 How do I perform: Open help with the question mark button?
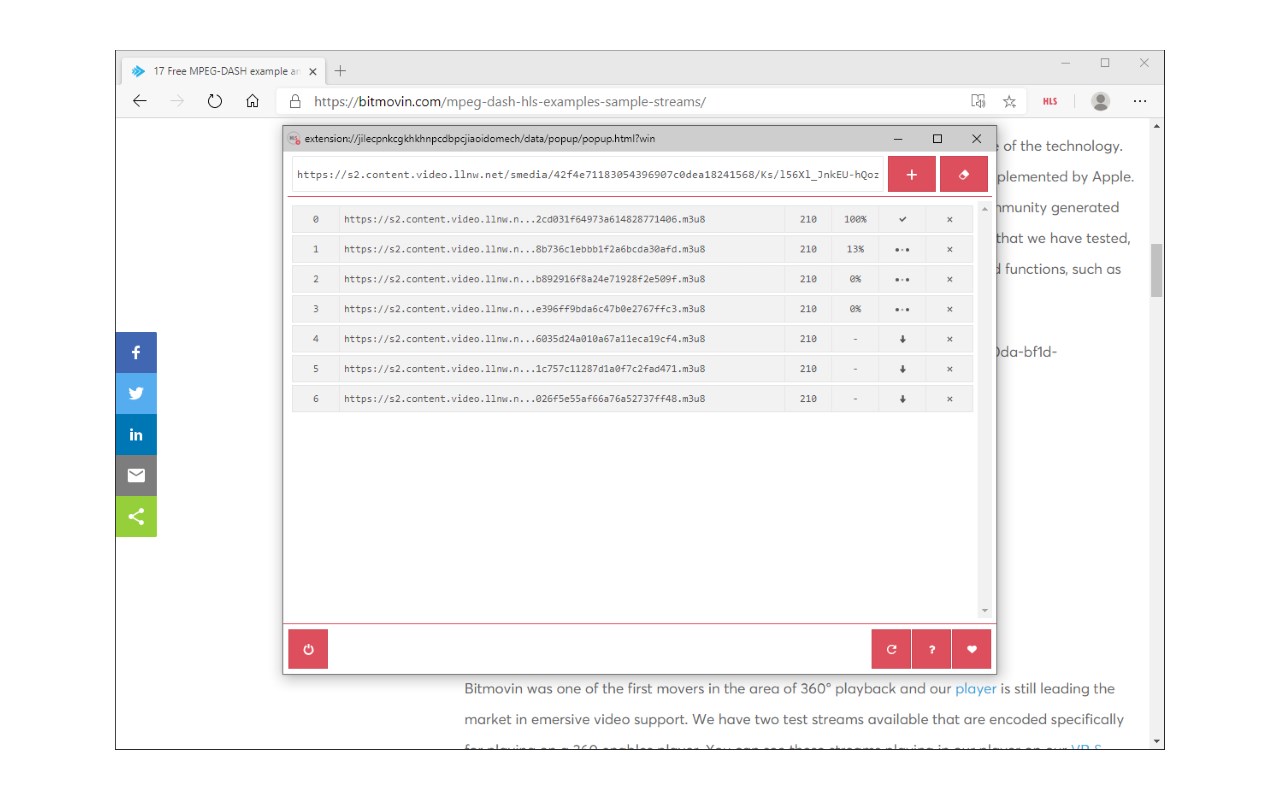pos(931,649)
